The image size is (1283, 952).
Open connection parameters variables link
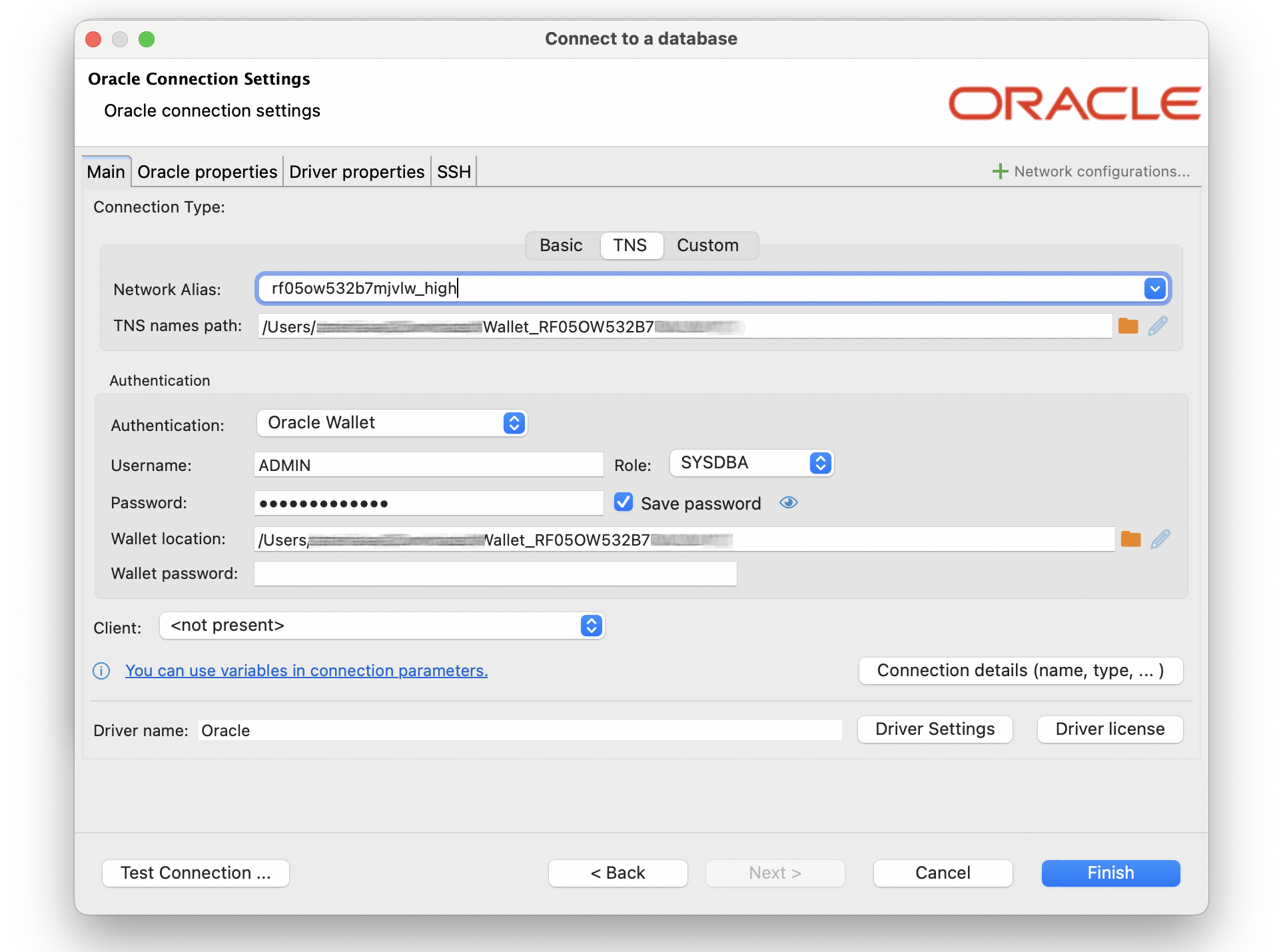coord(306,671)
